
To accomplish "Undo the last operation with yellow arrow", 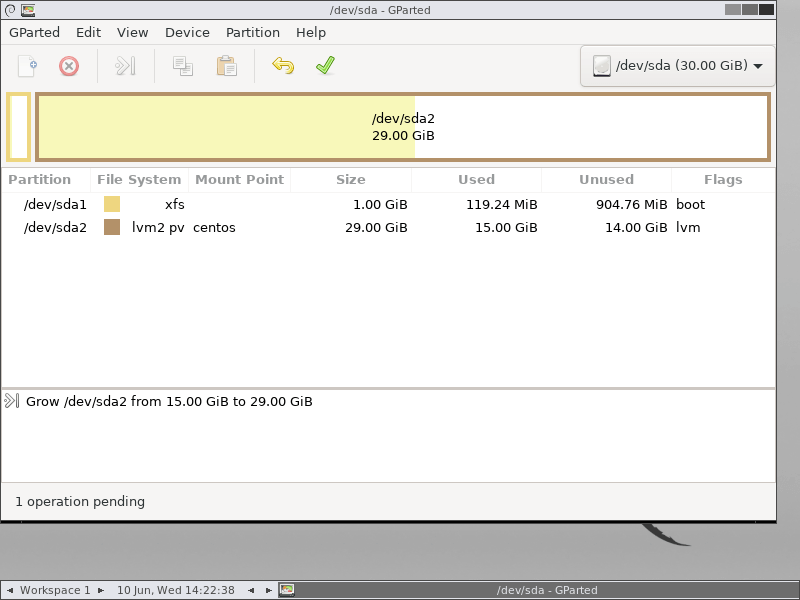I will 283,67.
